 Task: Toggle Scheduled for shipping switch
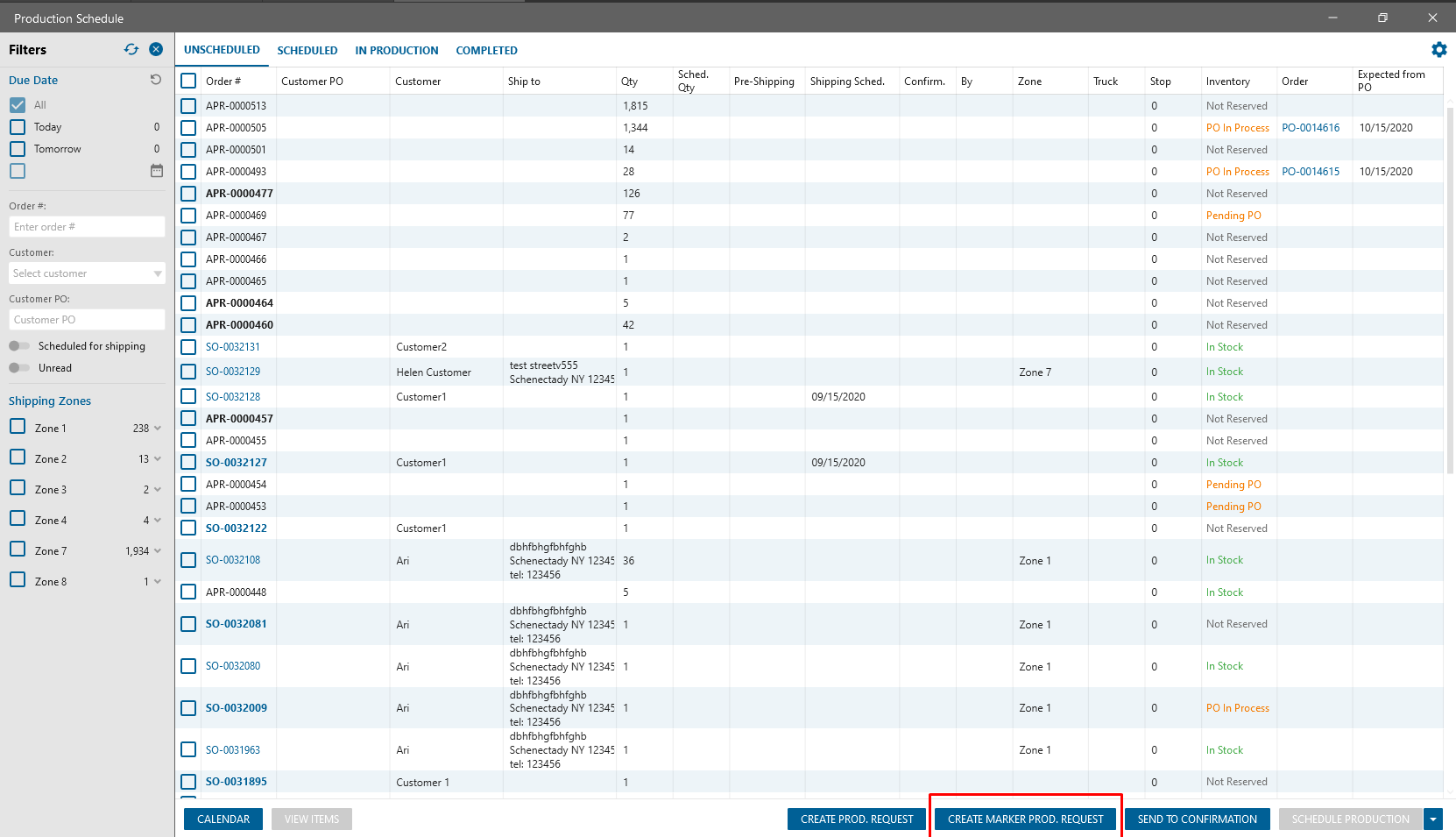coord(19,346)
